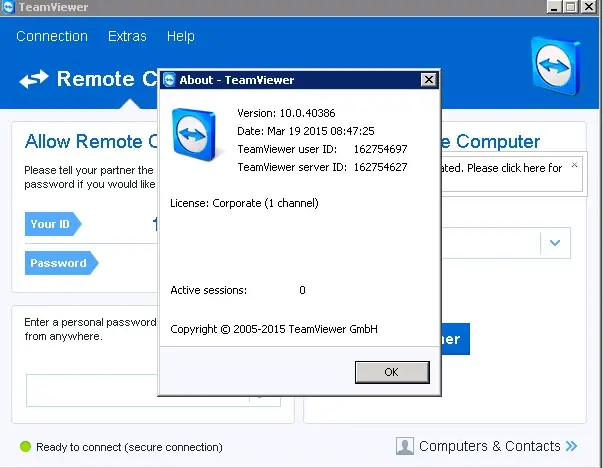Image resolution: width=603 pixels, height=468 pixels.
Task: Select TeamViewer user ID value 162754697
Action: 380,149
